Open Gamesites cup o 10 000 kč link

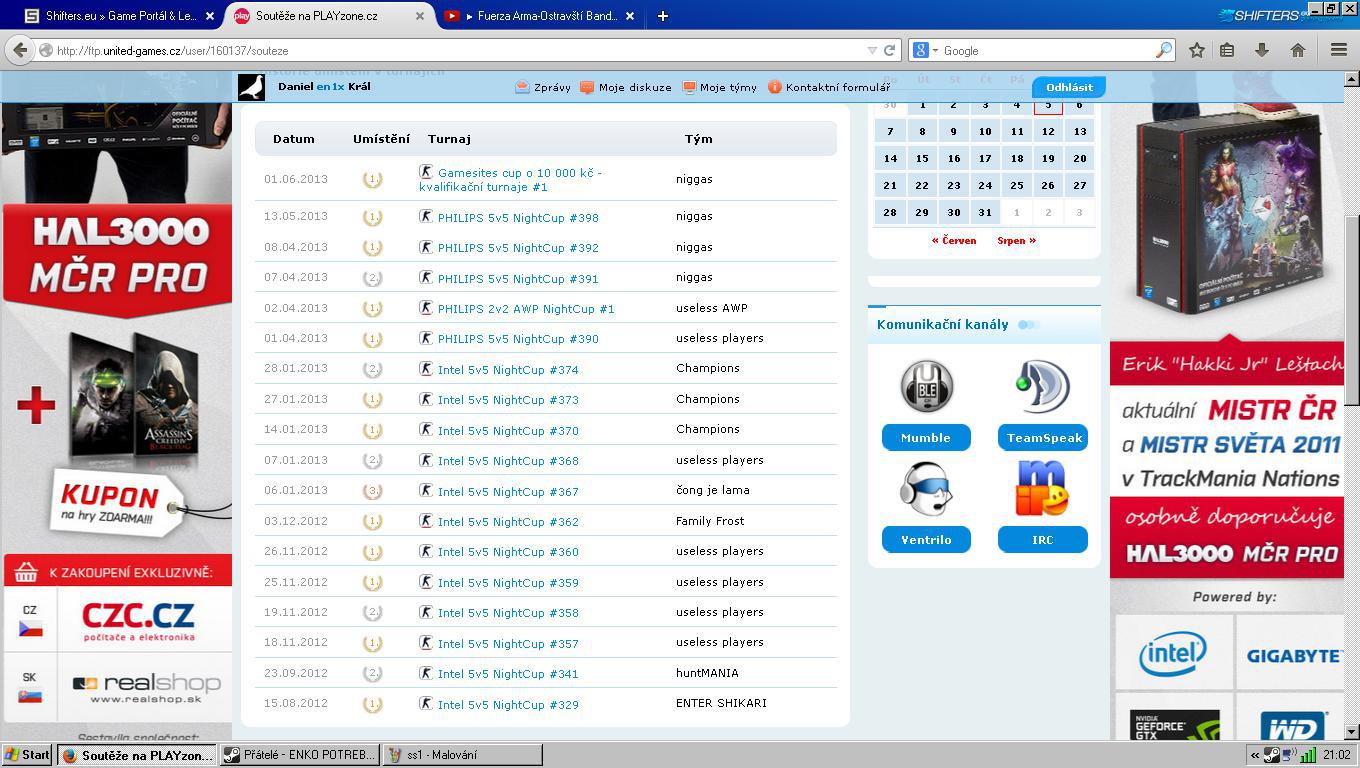point(511,180)
